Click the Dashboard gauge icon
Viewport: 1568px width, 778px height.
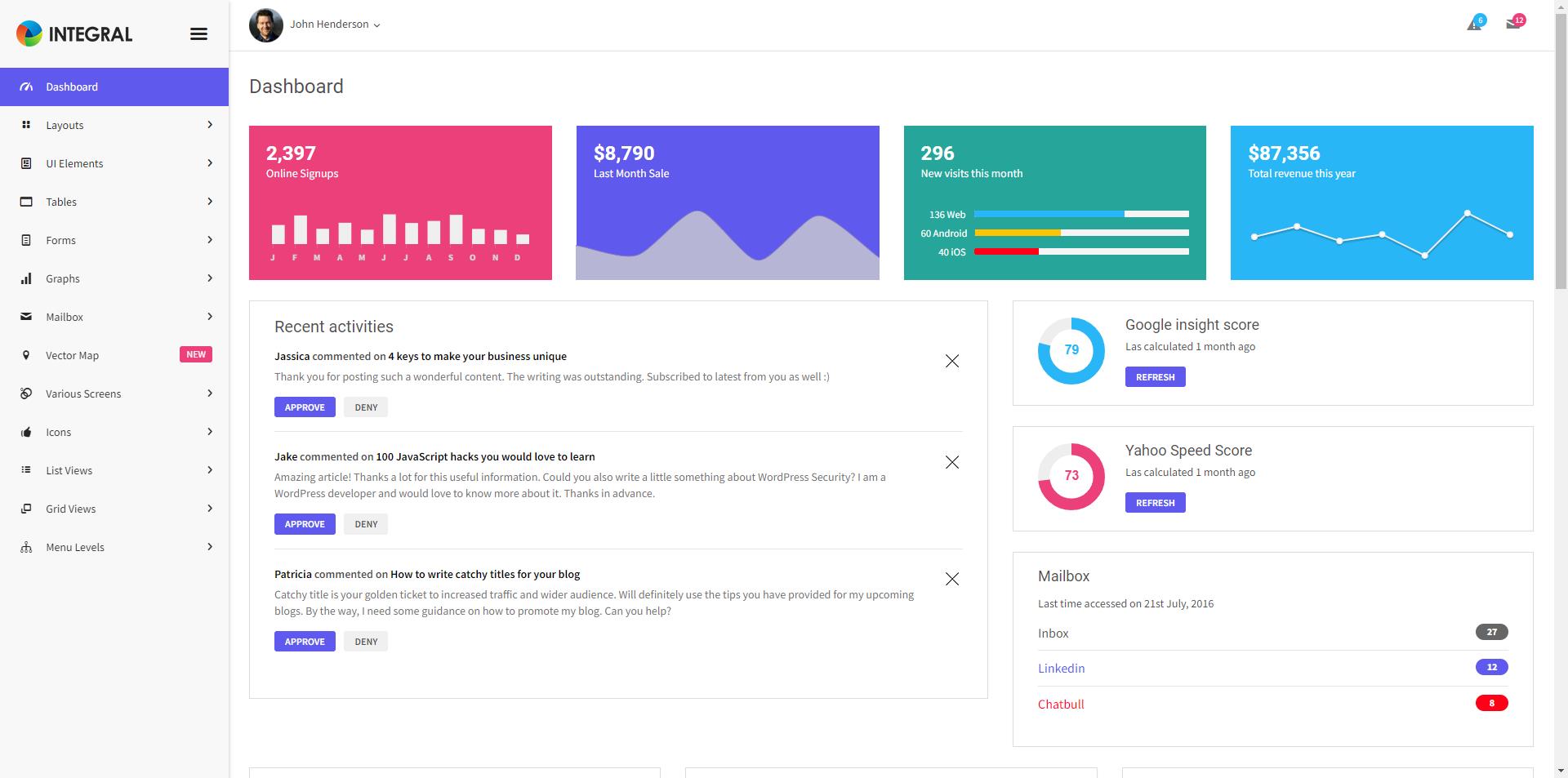pyautogui.click(x=26, y=87)
